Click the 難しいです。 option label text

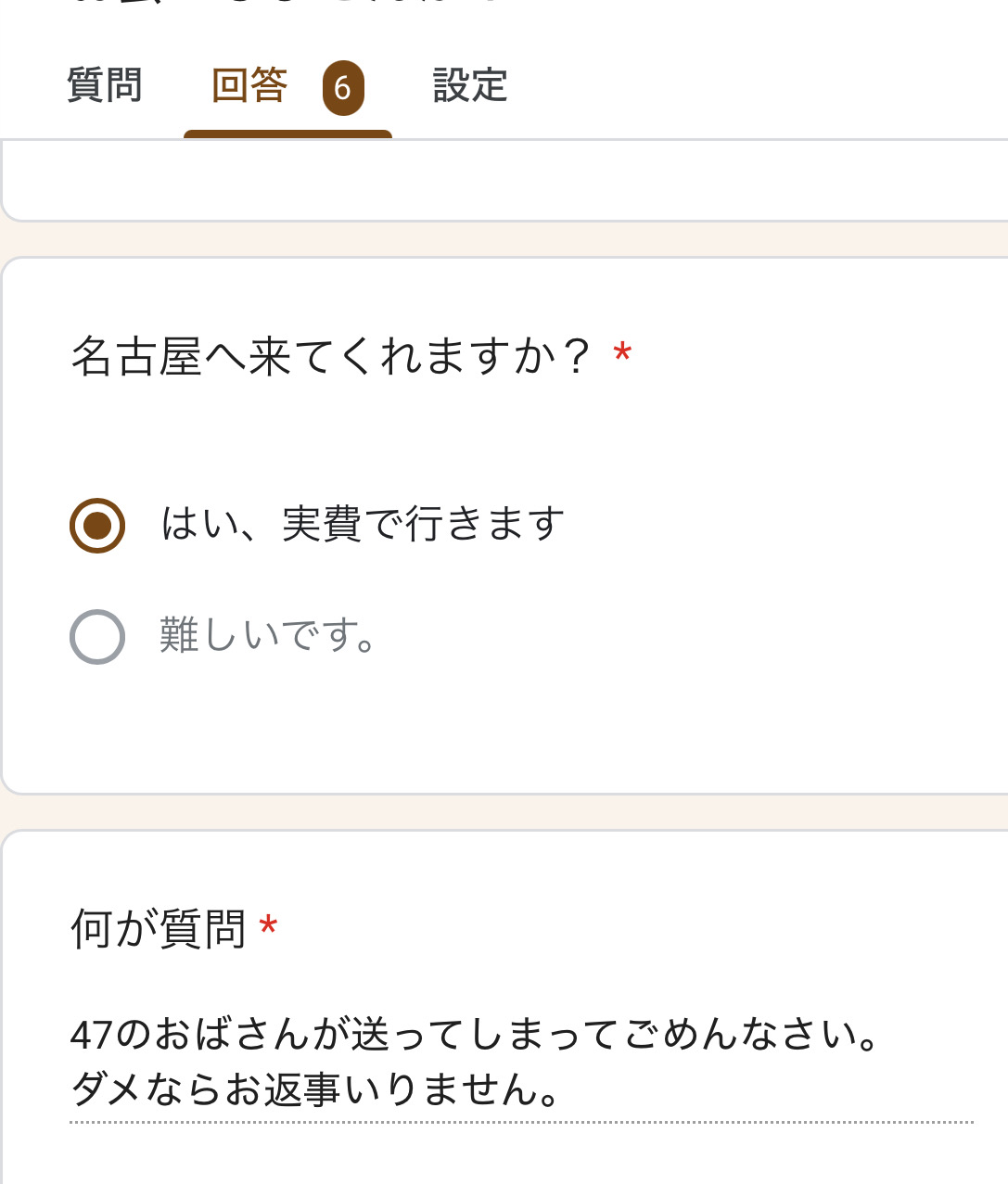pyautogui.click(x=267, y=636)
